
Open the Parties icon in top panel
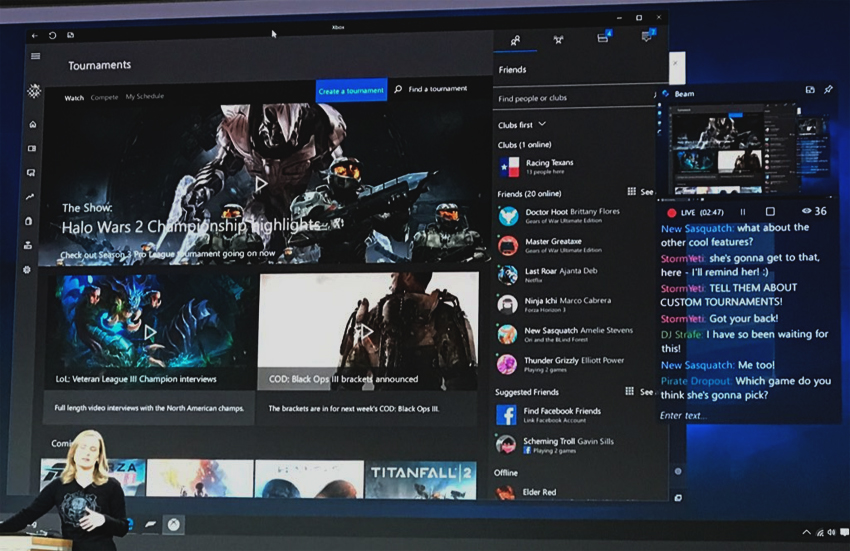click(x=558, y=40)
